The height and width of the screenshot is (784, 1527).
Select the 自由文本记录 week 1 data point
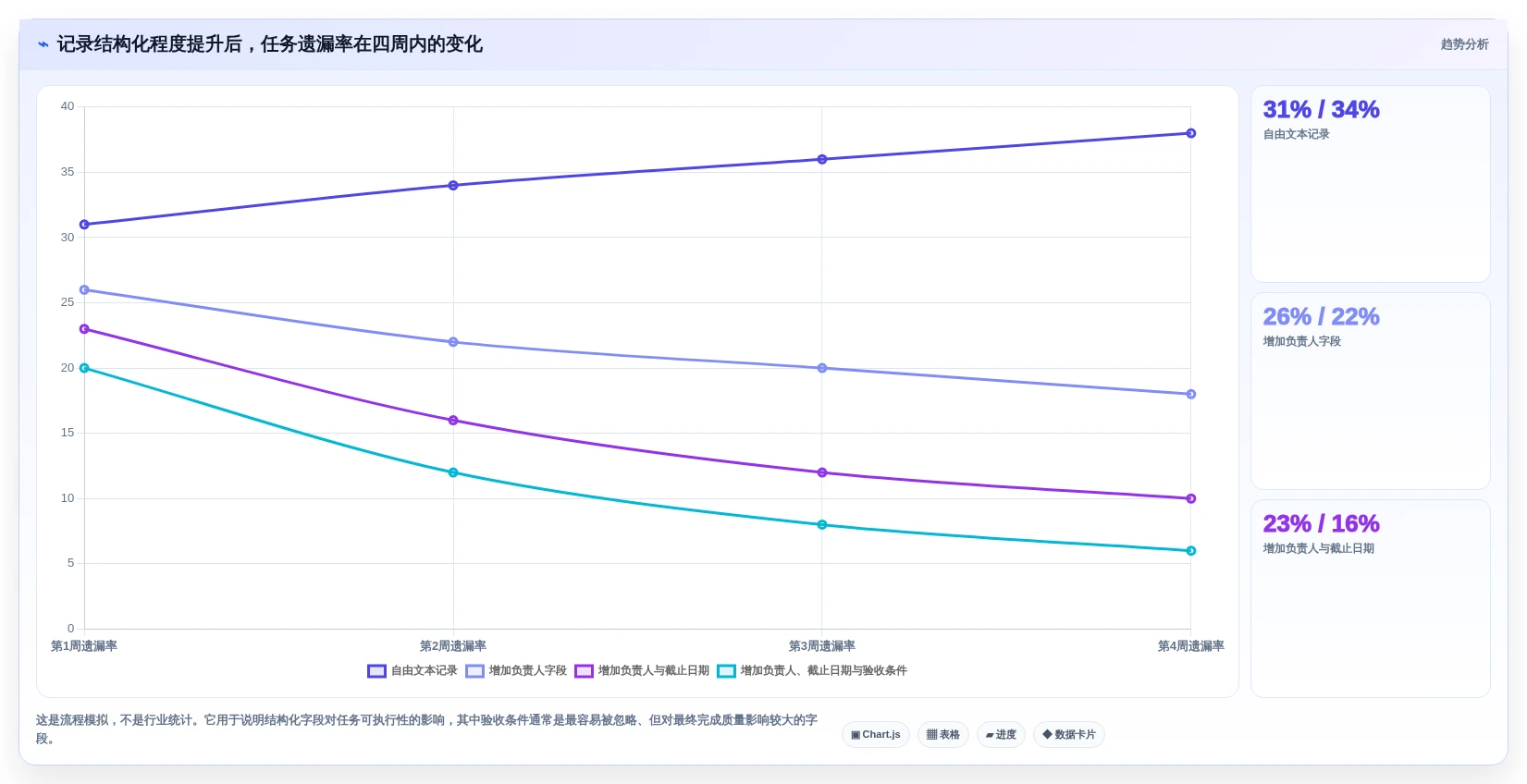point(84,225)
